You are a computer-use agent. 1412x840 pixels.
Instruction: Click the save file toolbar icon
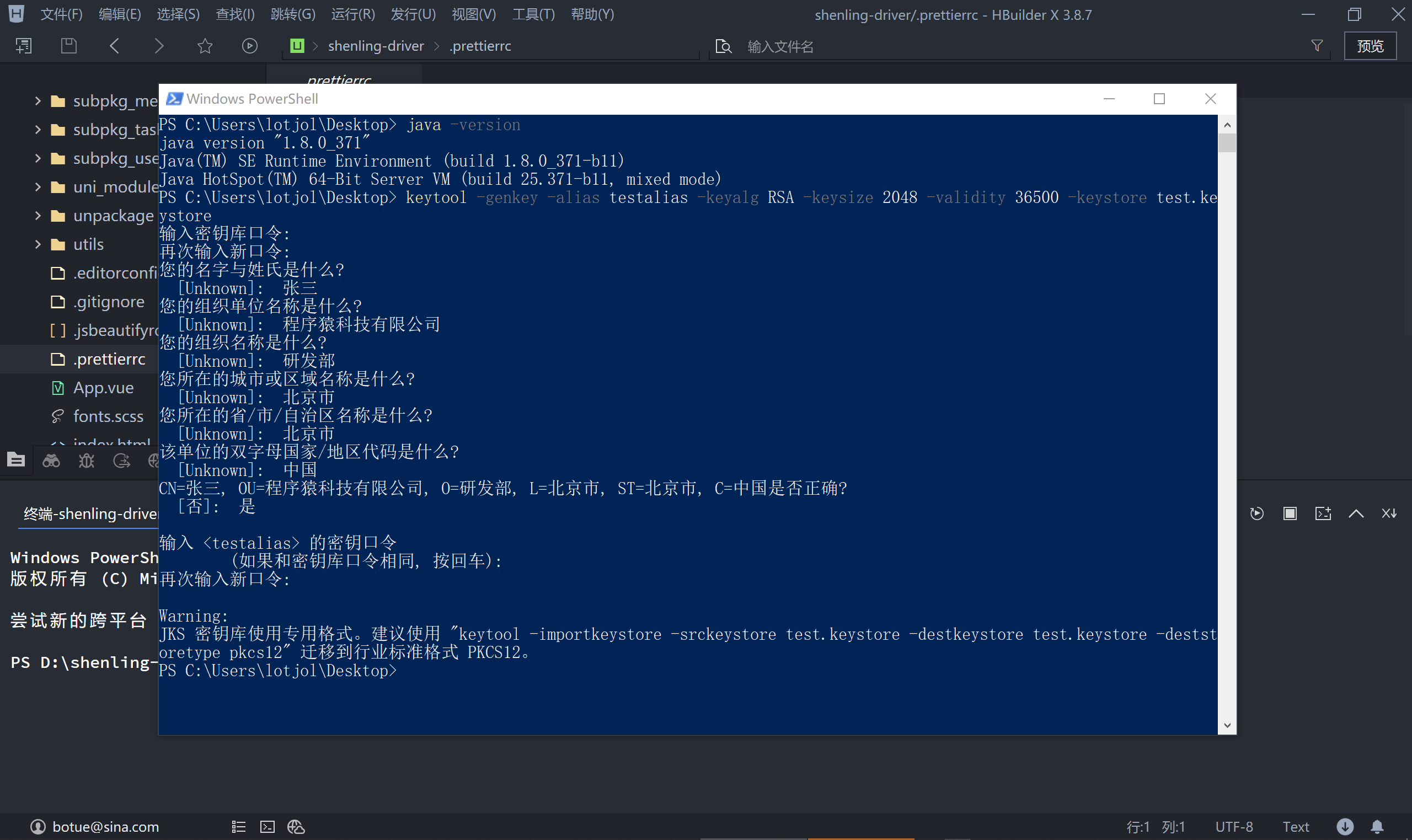pyautogui.click(x=69, y=46)
